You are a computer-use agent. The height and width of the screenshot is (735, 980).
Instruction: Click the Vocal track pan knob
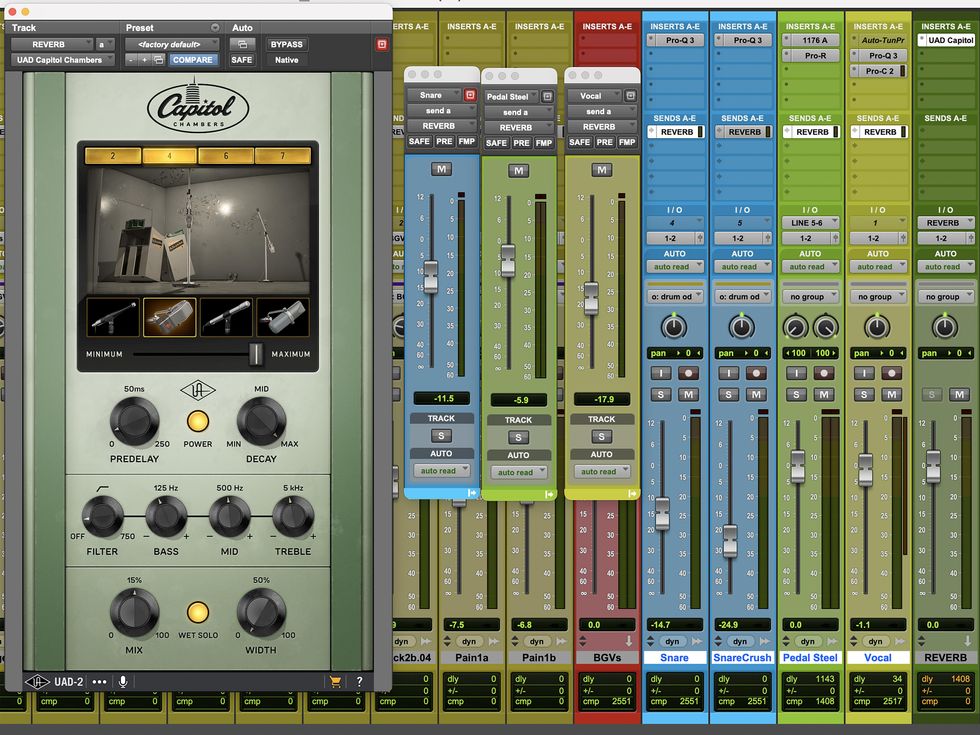click(x=877, y=327)
